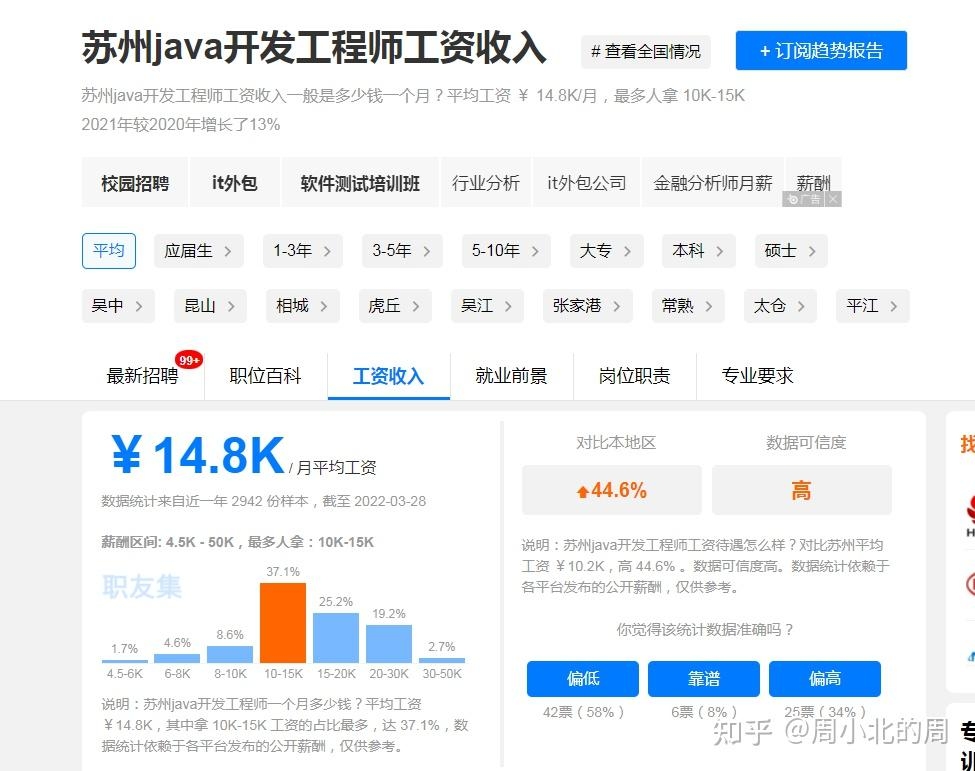Vote 偏低 on the statistics poll

pos(582,678)
